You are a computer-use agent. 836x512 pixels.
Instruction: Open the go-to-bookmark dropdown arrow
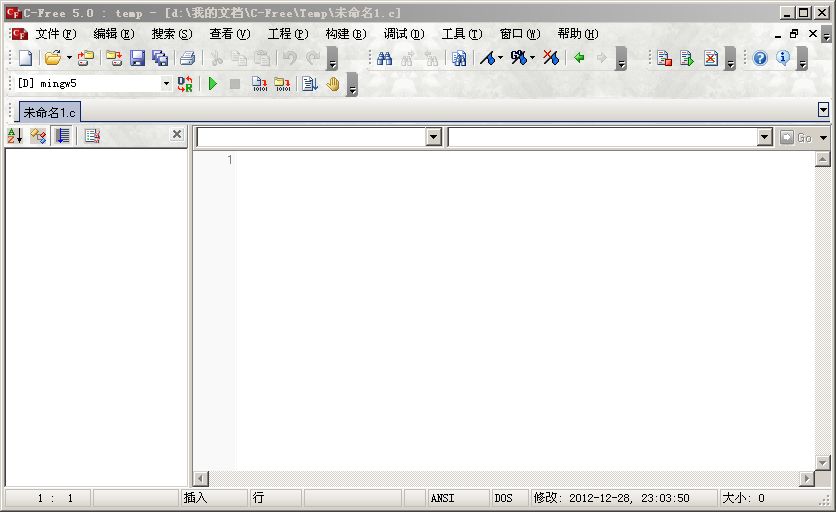(x=532, y=58)
